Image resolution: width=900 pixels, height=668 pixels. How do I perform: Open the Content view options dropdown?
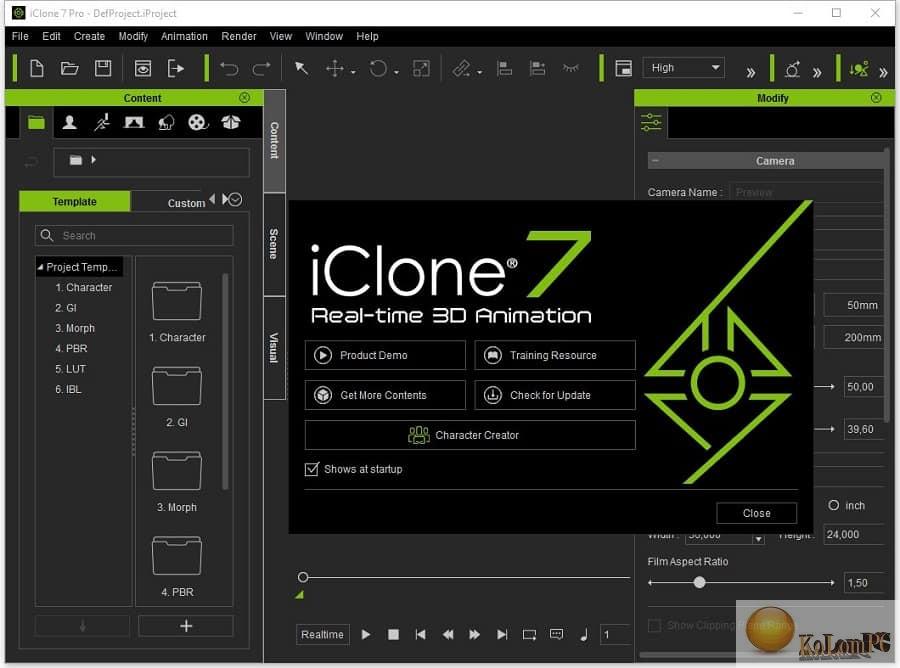pos(235,200)
